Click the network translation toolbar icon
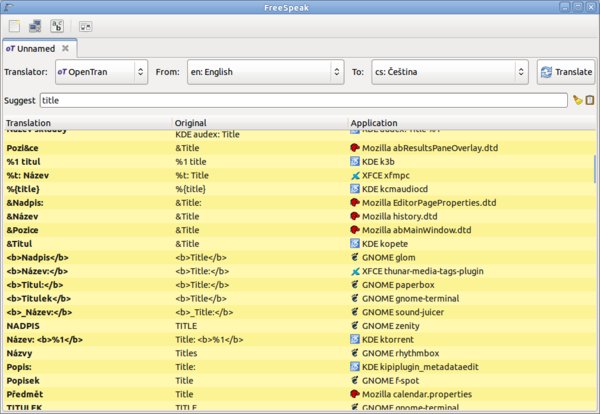The width and height of the screenshot is (600, 414). [35, 26]
